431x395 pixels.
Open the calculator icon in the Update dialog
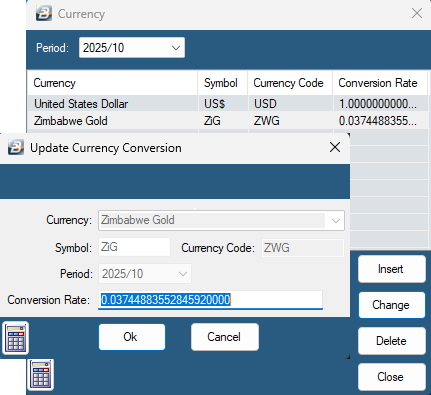click(x=15, y=338)
